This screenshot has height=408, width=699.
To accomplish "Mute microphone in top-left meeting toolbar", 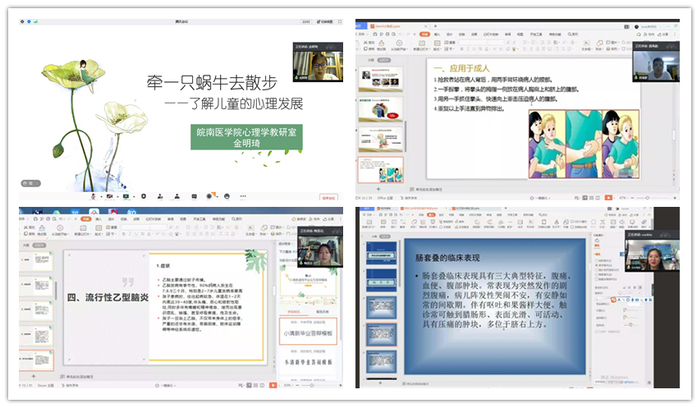I will pos(93,196).
